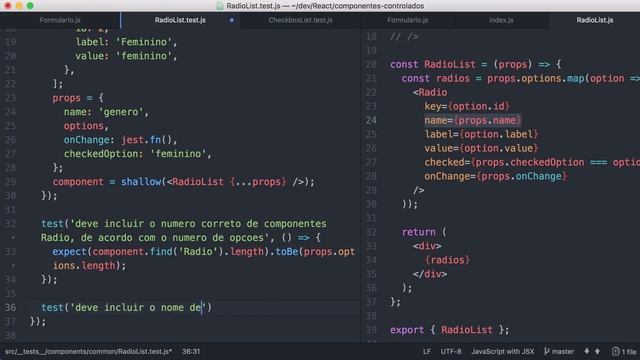Click "checkedOption: 'feminino'," line
The image size is (640, 360).
[138, 154]
